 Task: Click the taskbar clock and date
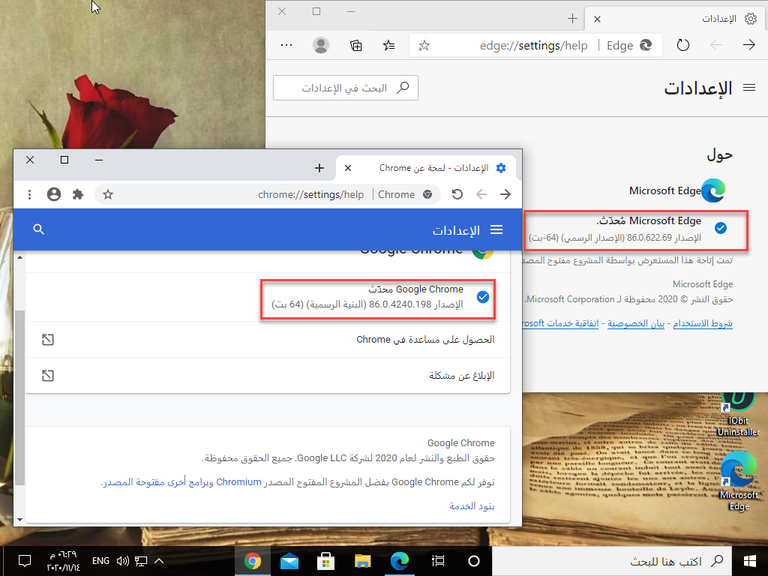(63, 561)
